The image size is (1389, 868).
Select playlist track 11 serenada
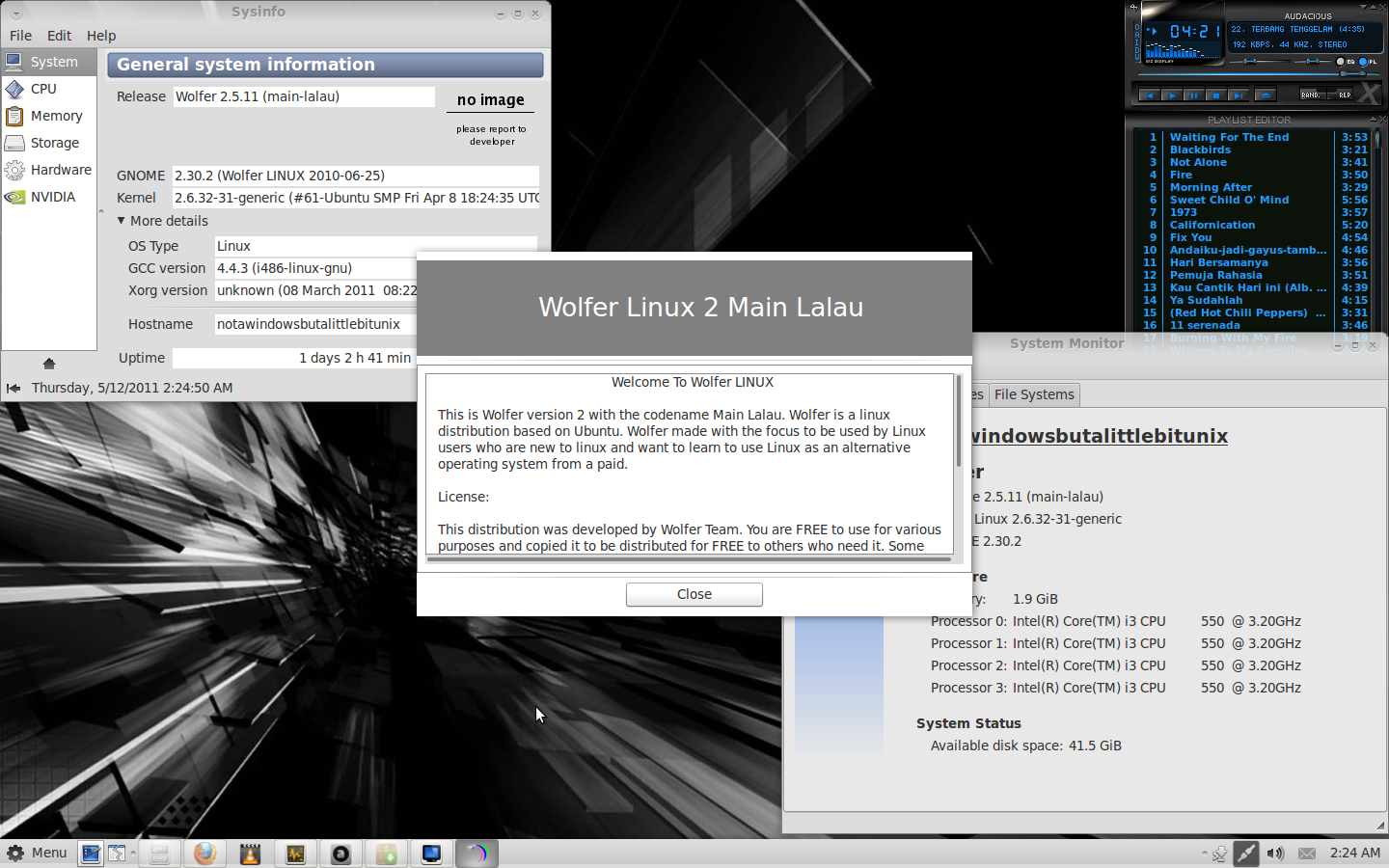point(1205,325)
